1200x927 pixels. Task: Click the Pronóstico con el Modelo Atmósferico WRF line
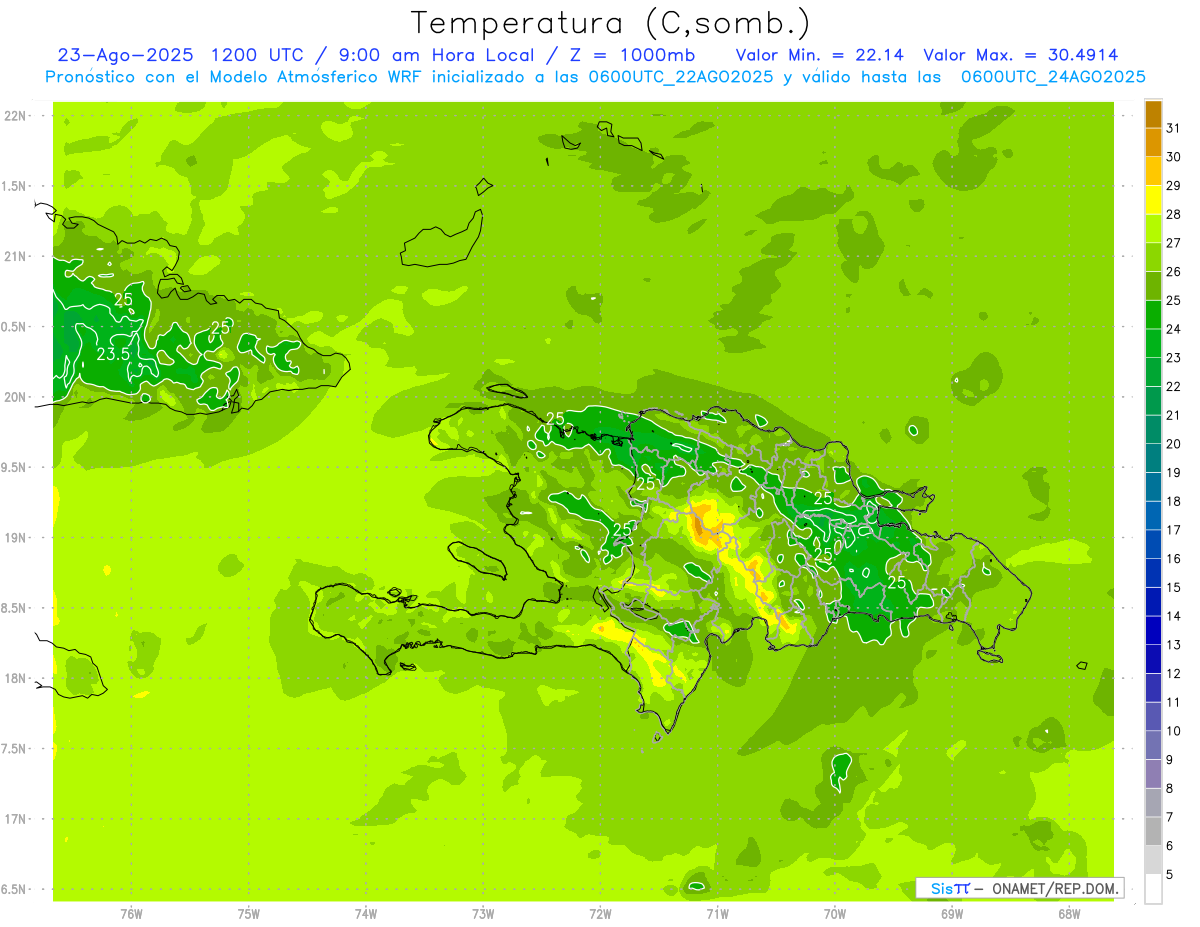pyautogui.click(x=595, y=77)
